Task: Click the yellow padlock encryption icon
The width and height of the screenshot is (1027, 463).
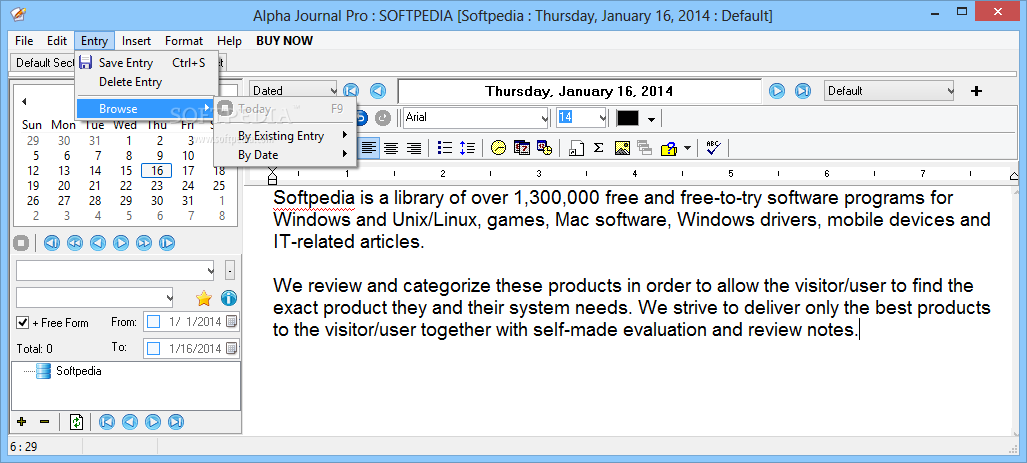Action: 669,148
